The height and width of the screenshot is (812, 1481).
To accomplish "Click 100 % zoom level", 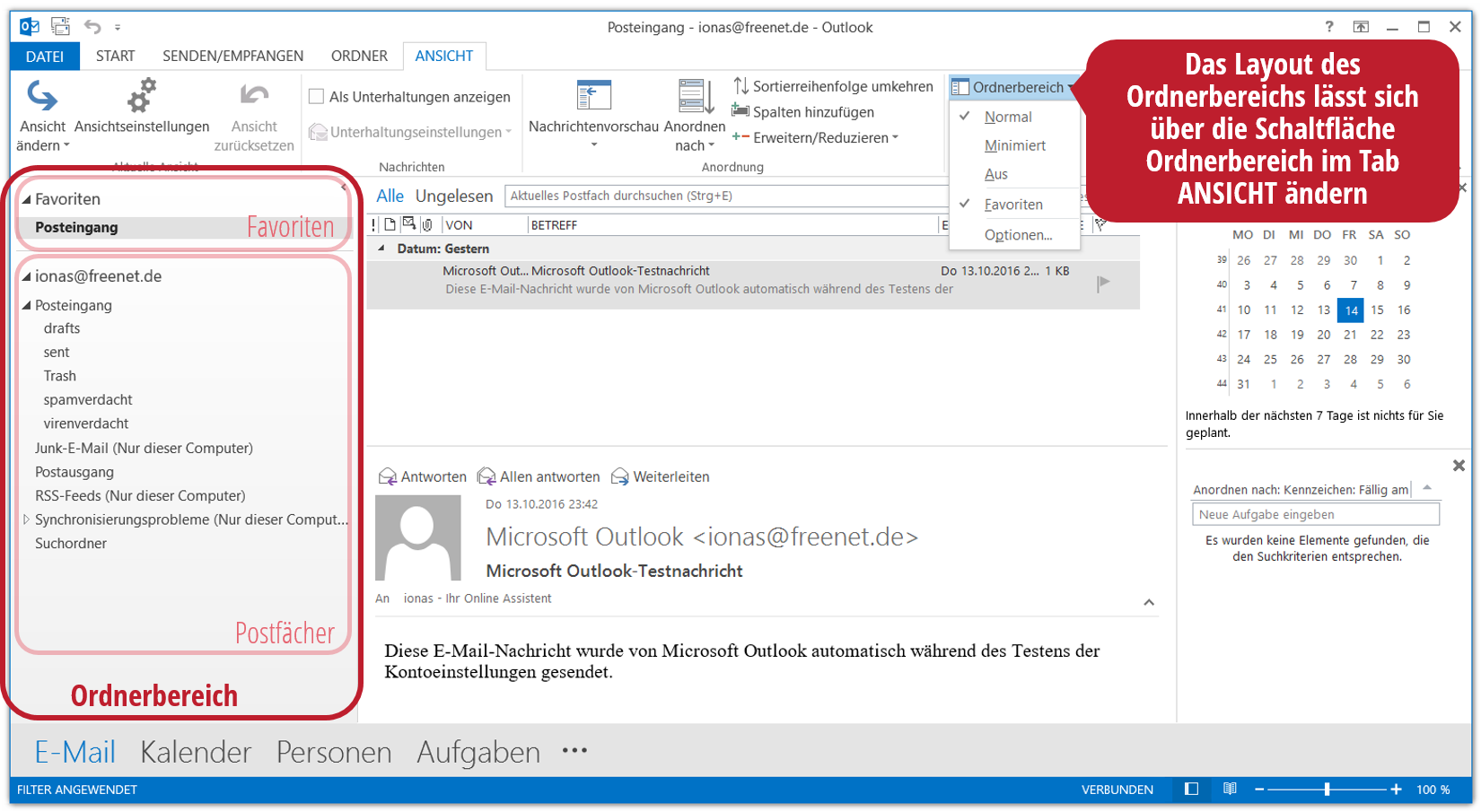I will (x=1433, y=790).
